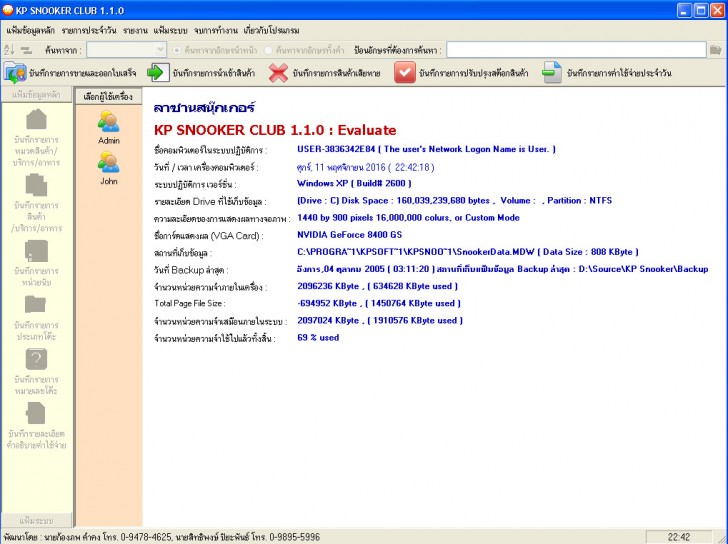Click the daily expenses record document icon
This screenshot has width=728, height=544.
coord(552,73)
